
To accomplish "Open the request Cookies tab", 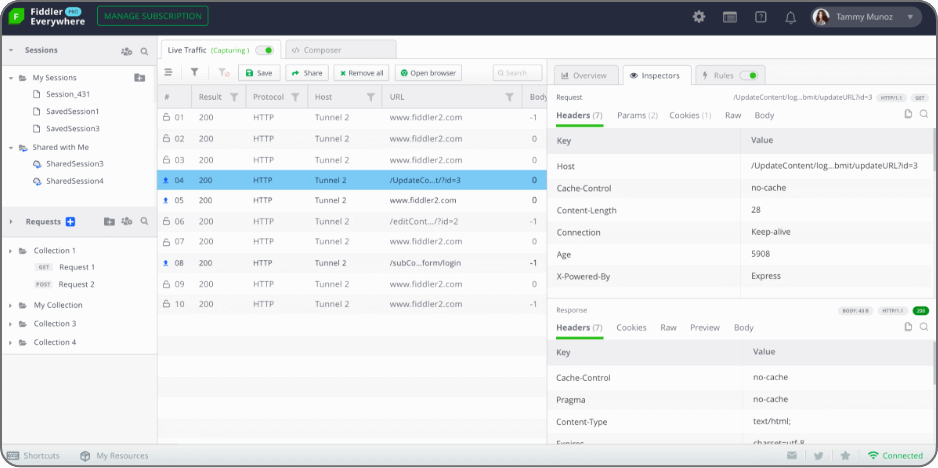I will (689, 115).
